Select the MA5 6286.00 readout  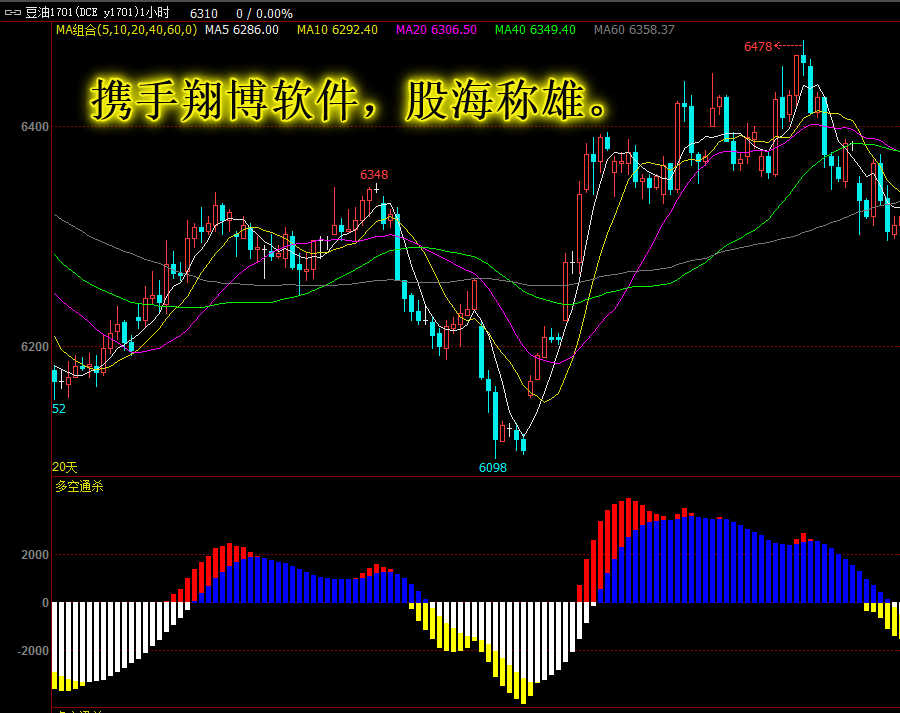tap(242, 30)
